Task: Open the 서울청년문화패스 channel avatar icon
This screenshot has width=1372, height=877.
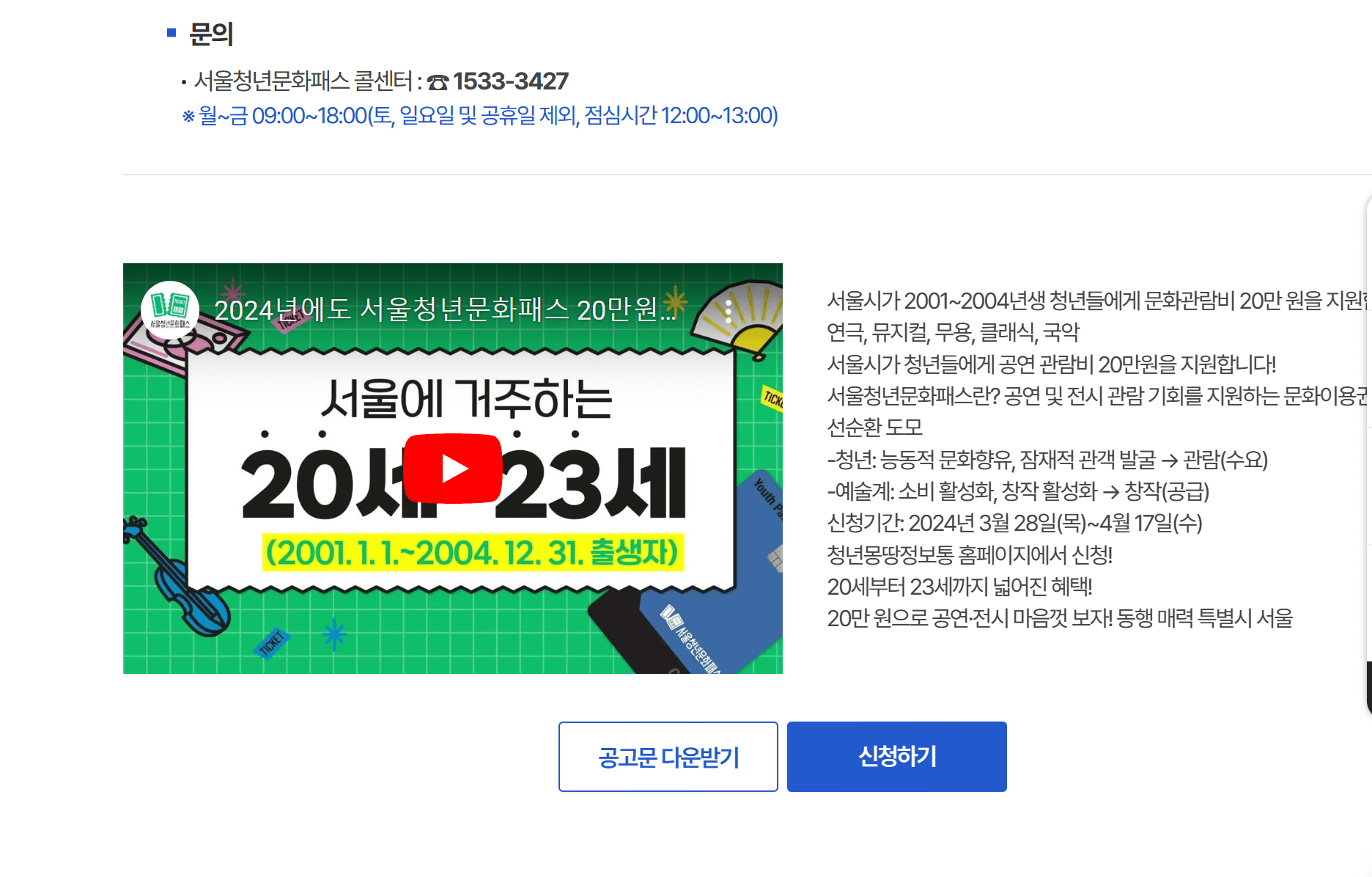Action: point(170,310)
